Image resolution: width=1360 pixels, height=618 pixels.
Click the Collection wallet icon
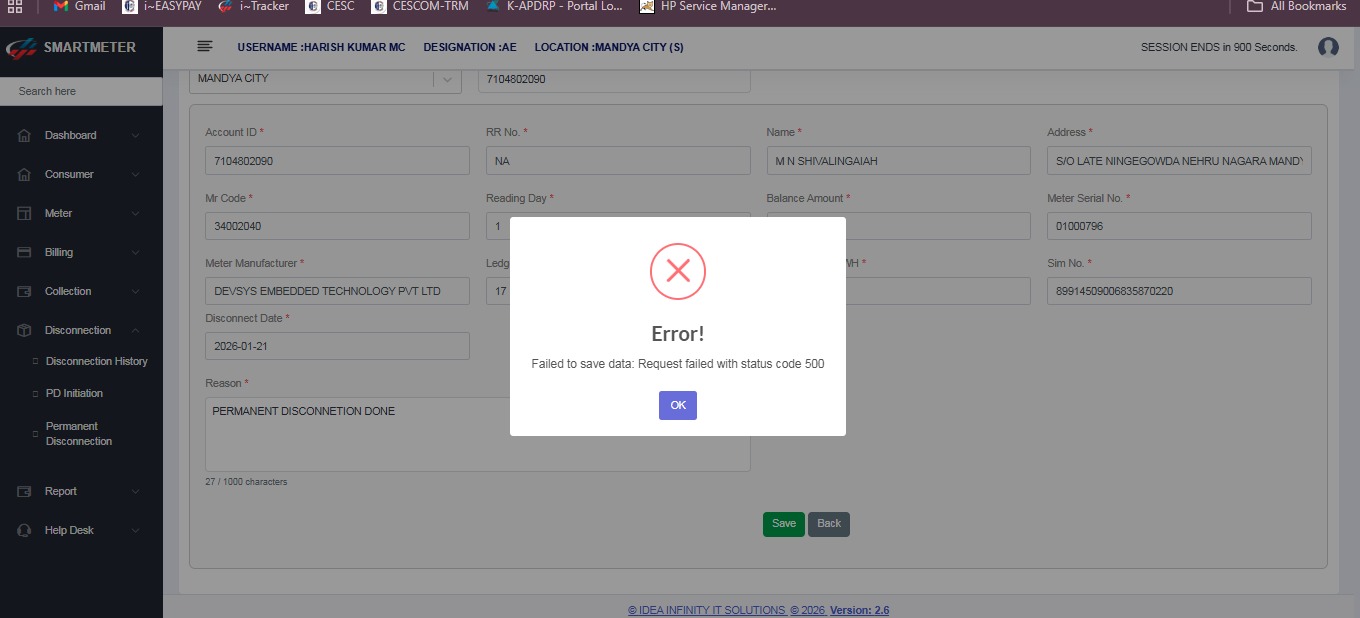pyautogui.click(x=24, y=291)
